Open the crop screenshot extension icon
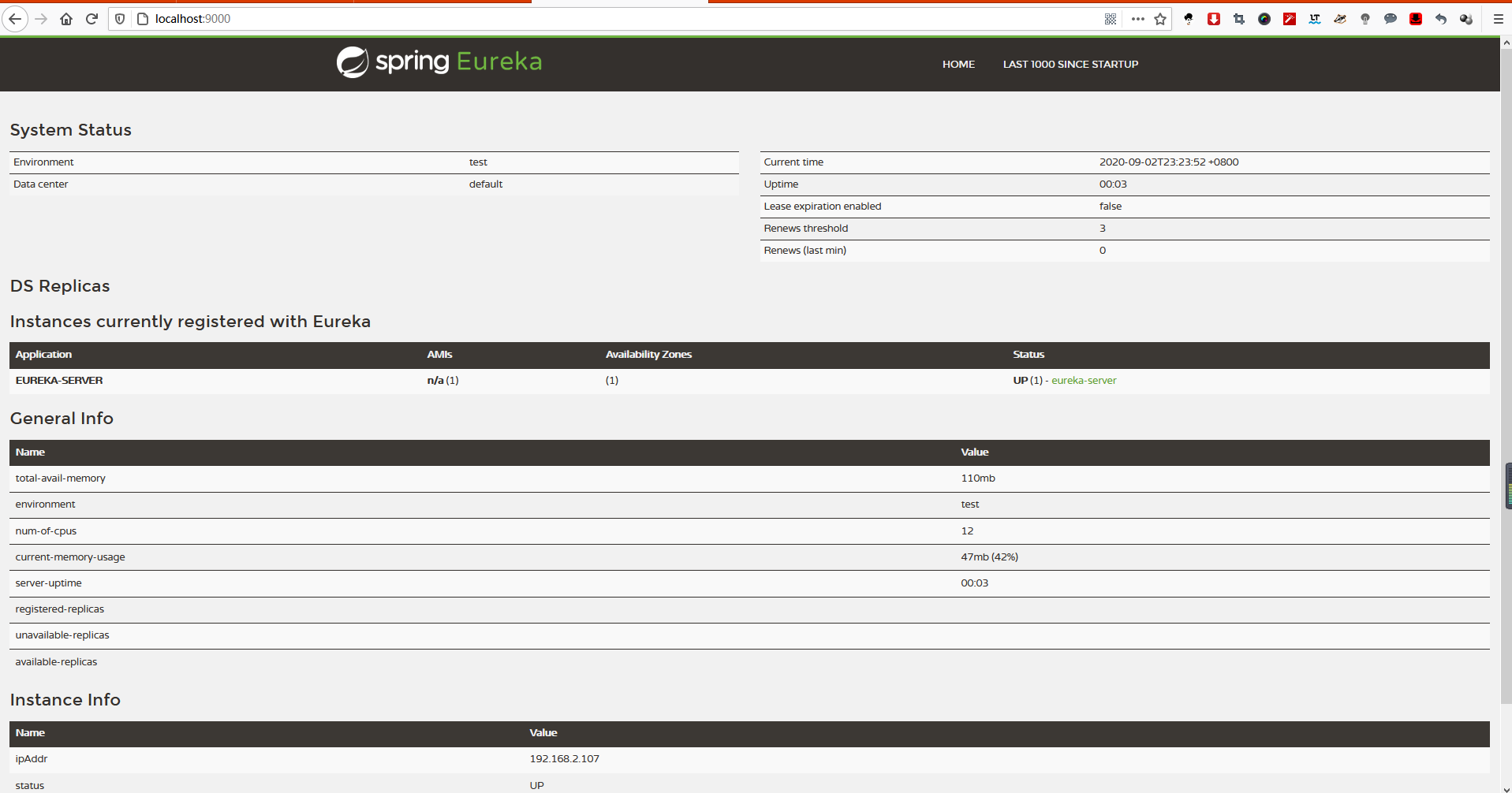This screenshot has width=1512, height=793. coord(1239,19)
